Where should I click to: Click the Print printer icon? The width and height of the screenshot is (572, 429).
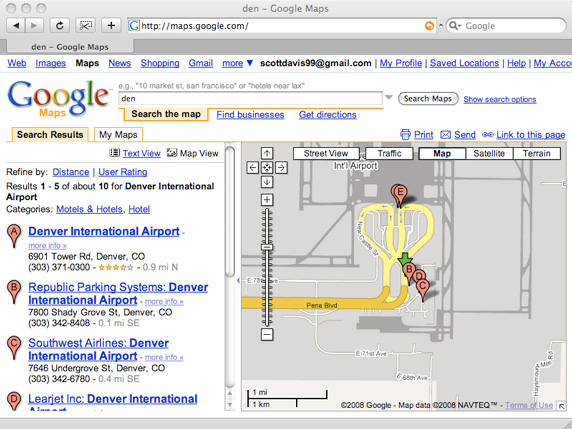(405, 135)
